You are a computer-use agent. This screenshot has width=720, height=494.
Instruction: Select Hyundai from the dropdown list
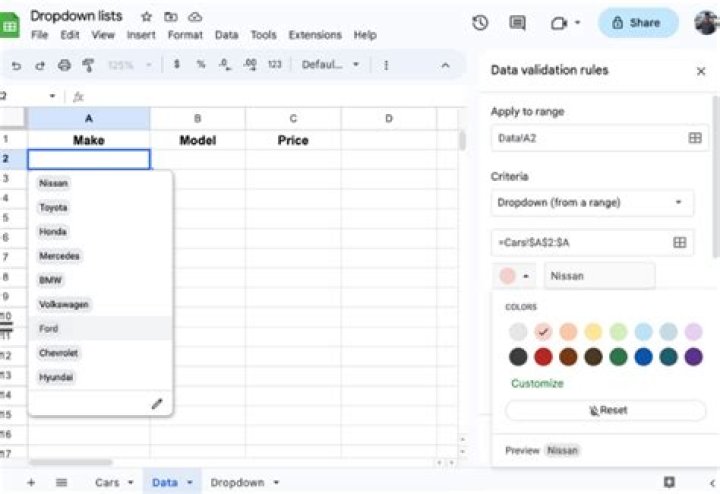56,377
